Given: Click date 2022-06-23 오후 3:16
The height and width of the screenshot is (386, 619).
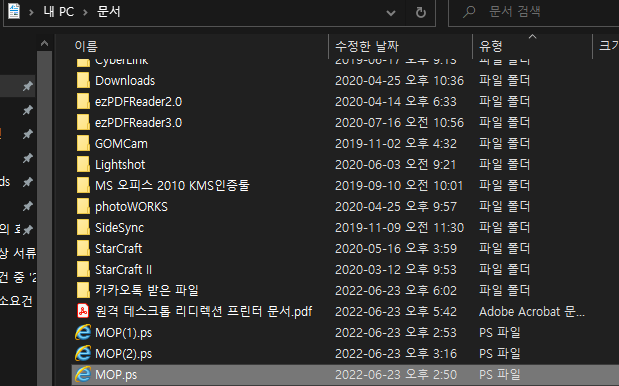Looking at the screenshot, I should tap(396, 353).
